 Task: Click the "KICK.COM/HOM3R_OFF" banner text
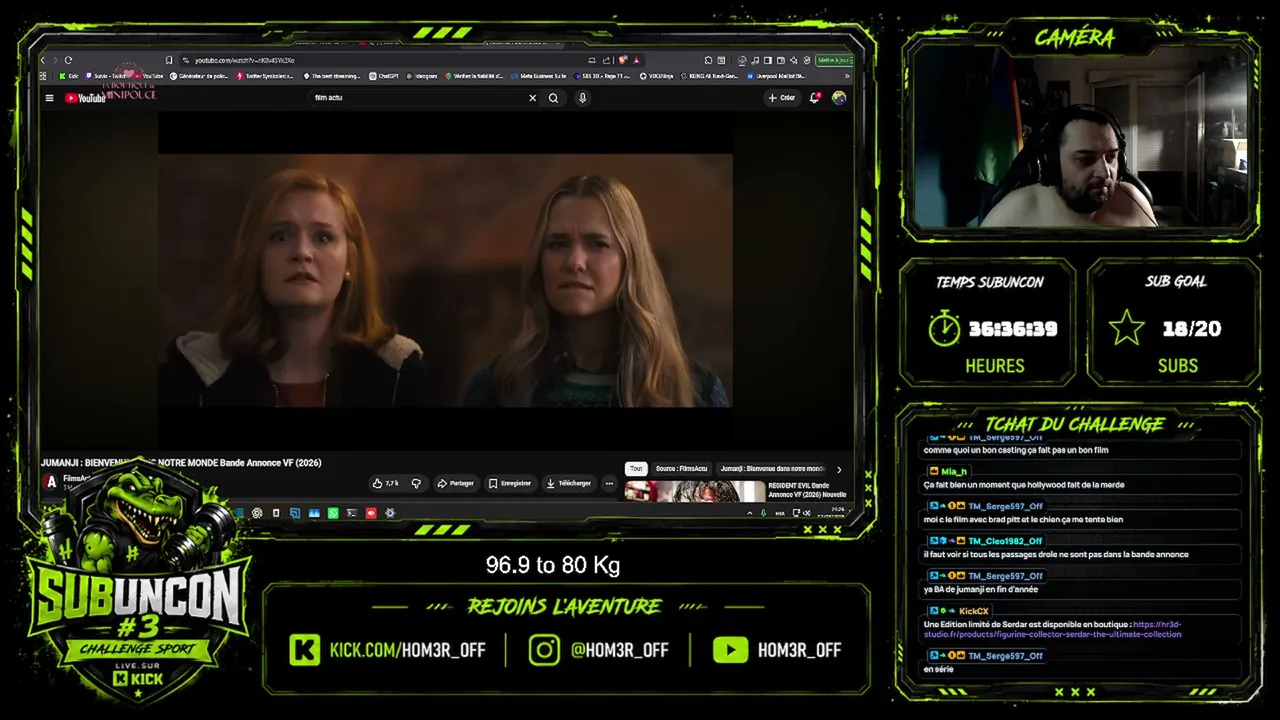coord(408,650)
